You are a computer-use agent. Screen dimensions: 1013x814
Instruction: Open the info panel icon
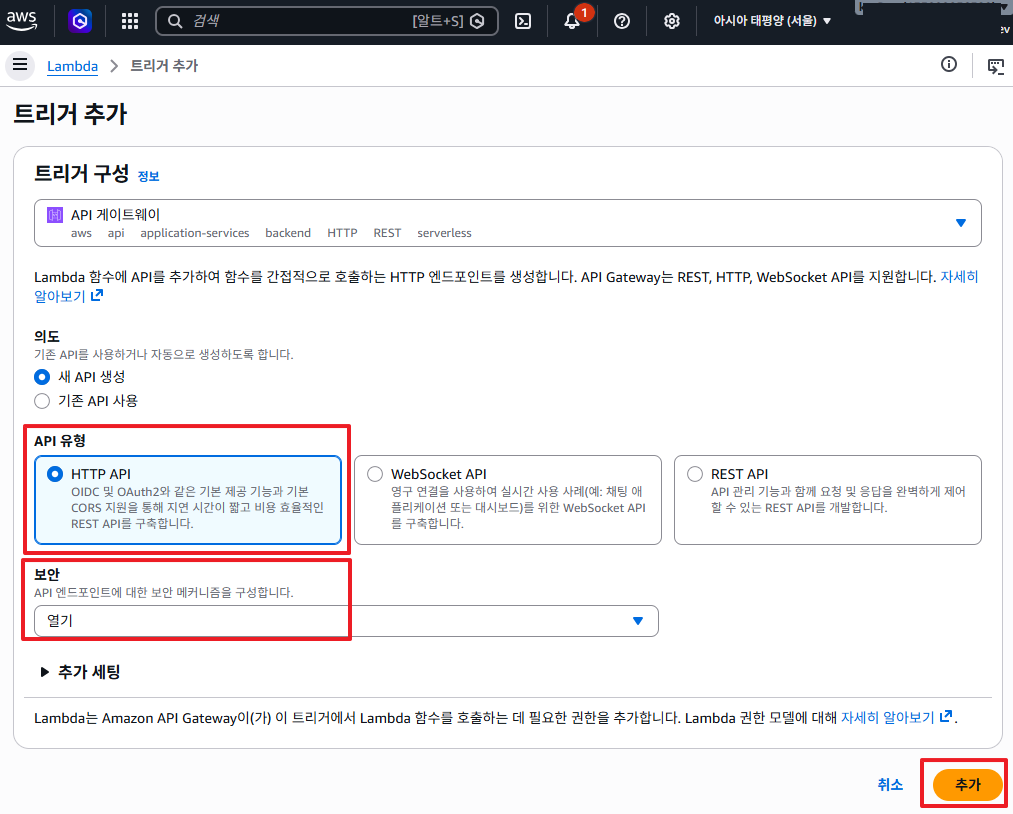point(948,64)
